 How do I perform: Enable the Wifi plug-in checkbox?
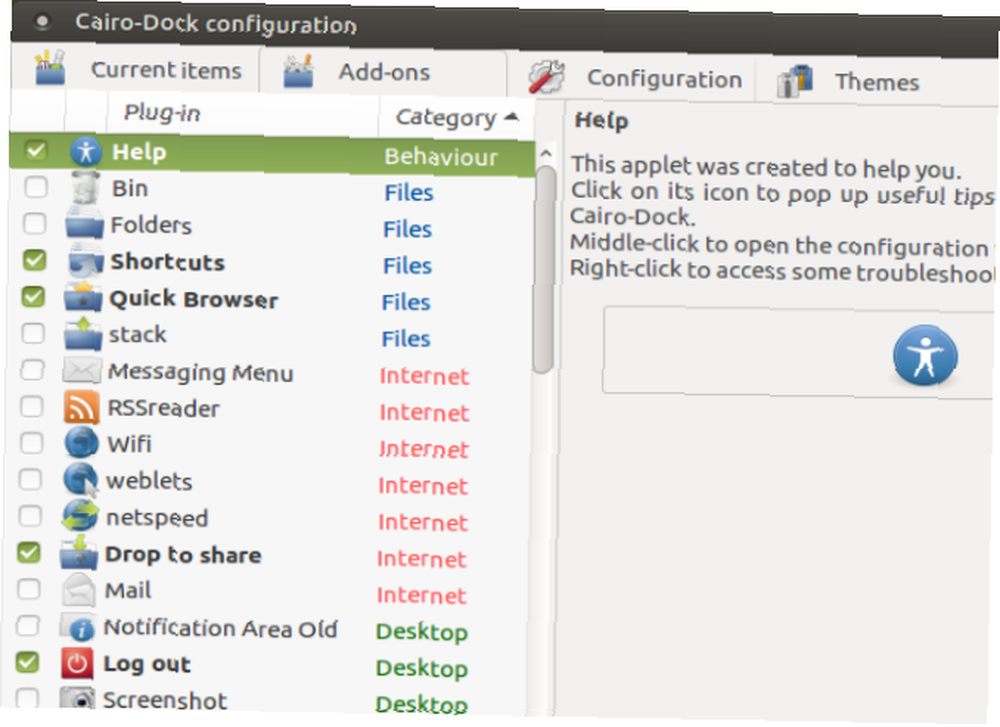pyautogui.click(x=31, y=442)
